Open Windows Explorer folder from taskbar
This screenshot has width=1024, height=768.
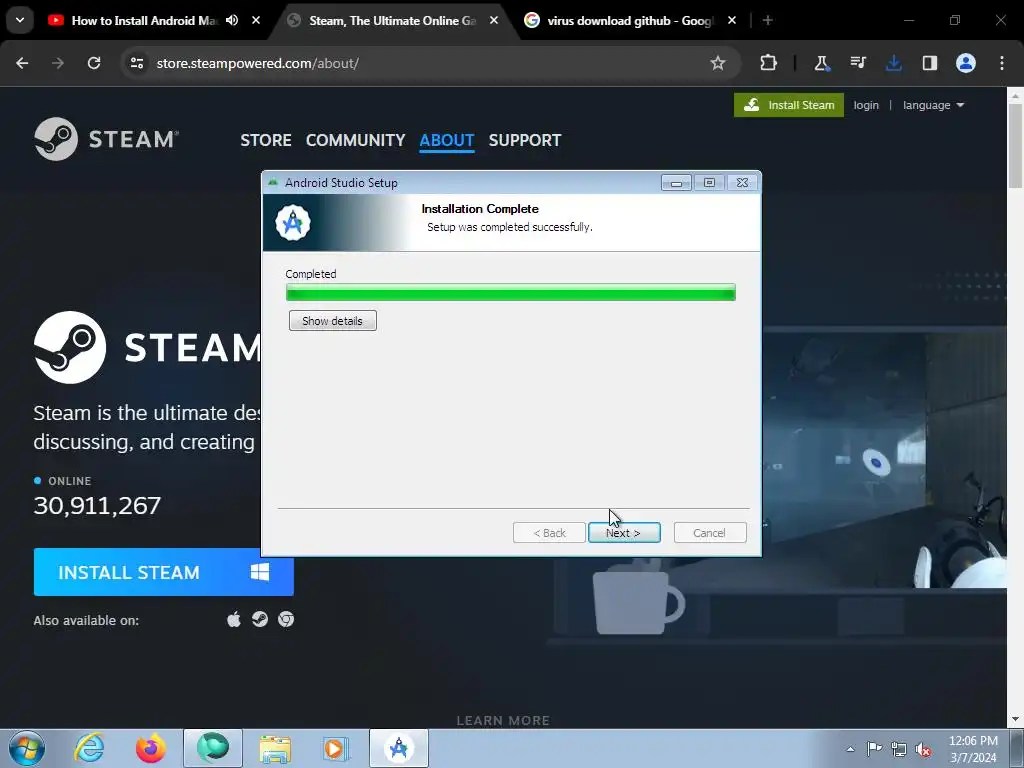click(x=275, y=748)
